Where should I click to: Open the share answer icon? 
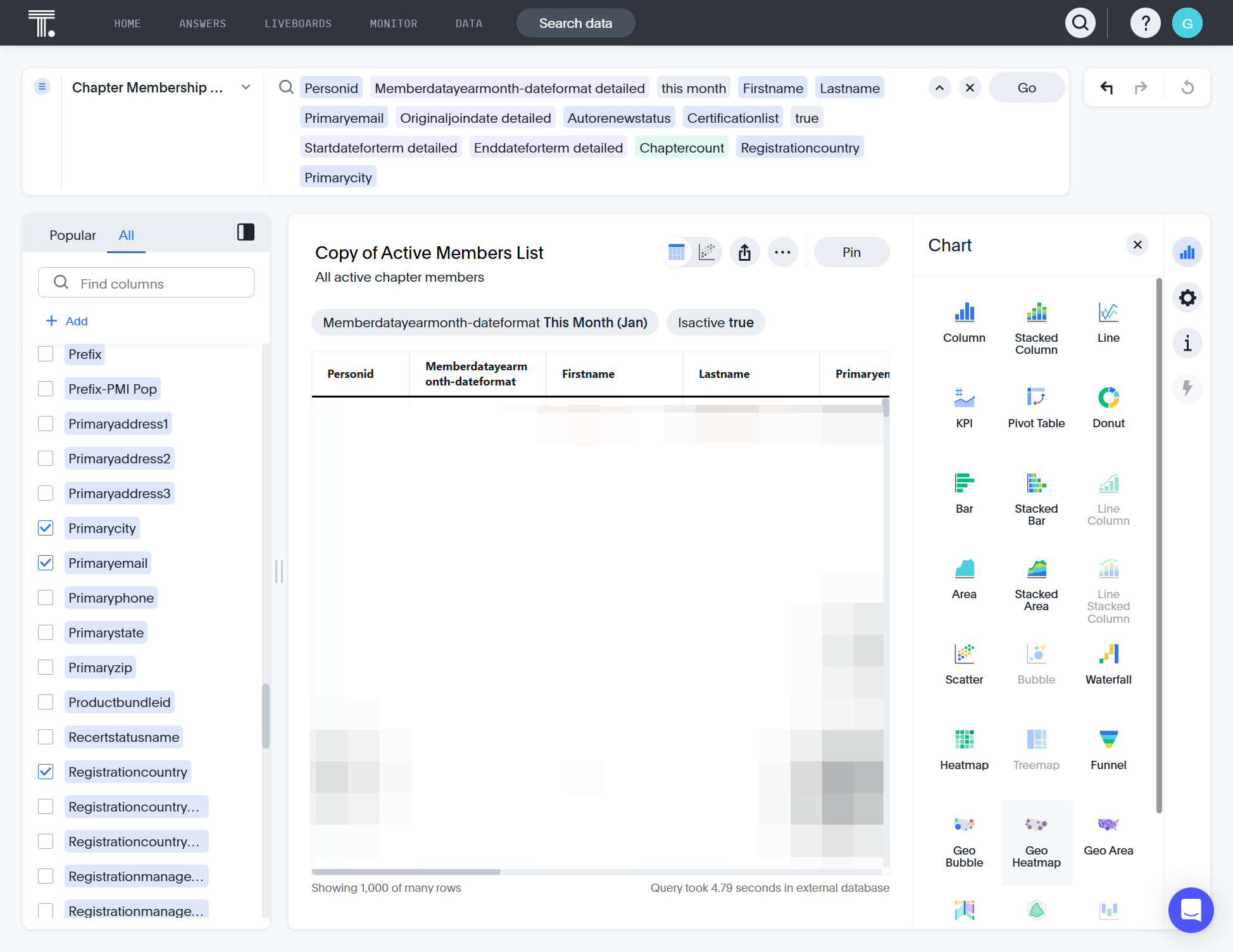[x=744, y=253]
